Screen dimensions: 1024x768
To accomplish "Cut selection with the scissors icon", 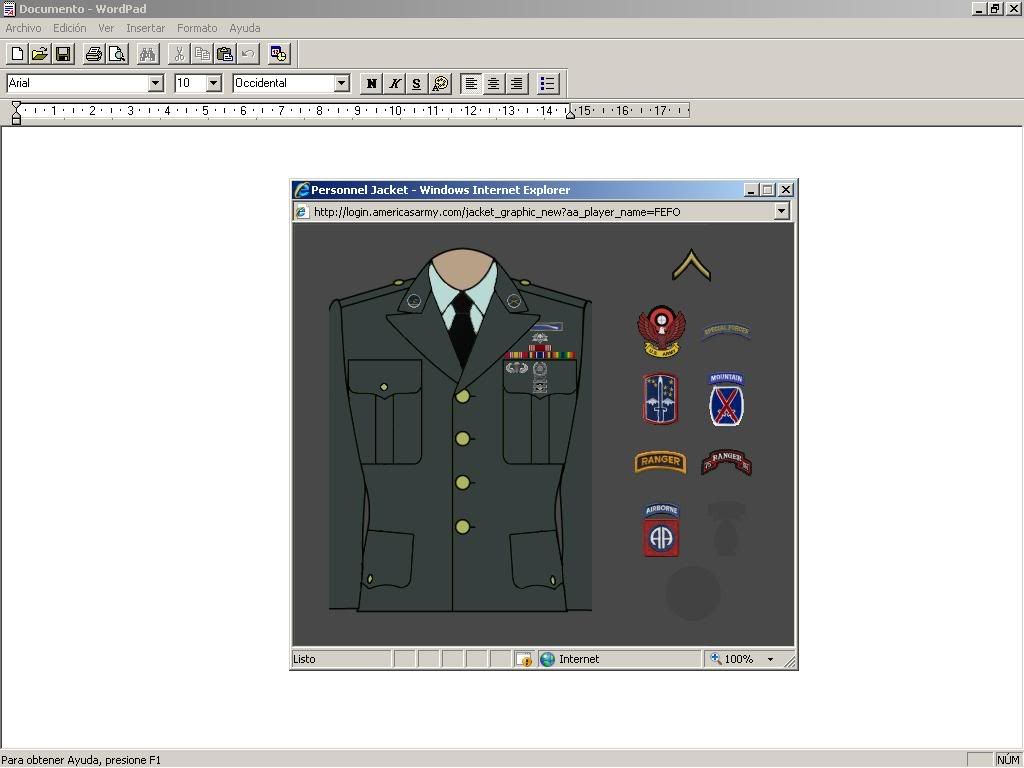I will (179, 54).
